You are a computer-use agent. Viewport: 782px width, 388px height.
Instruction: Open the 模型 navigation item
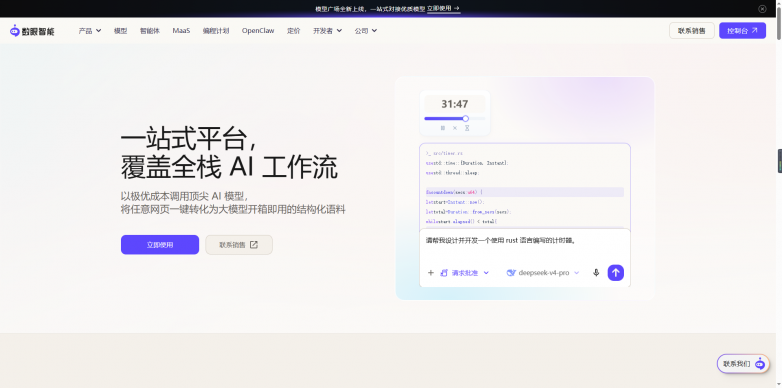coord(120,31)
